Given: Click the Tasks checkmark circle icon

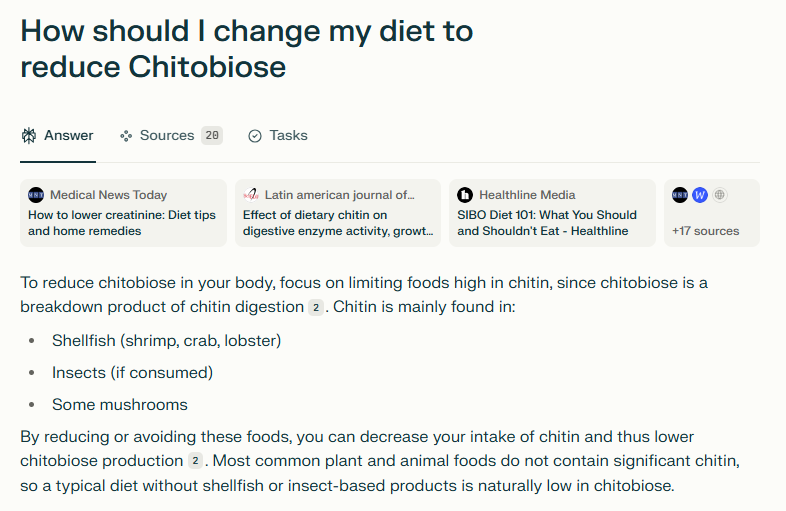Looking at the screenshot, I should tap(255, 136).
